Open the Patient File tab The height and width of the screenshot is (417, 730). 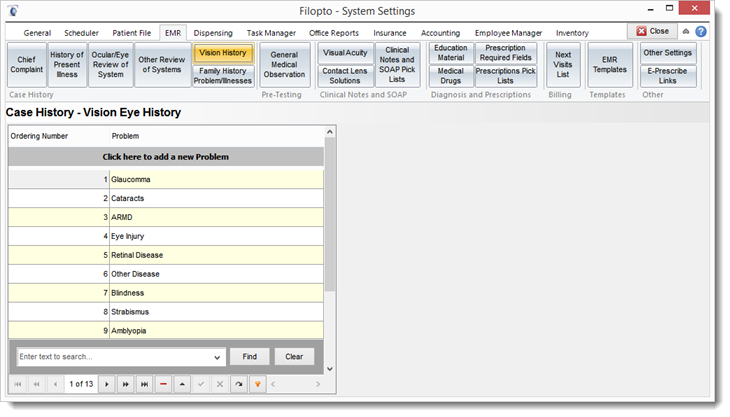point(132,33)
